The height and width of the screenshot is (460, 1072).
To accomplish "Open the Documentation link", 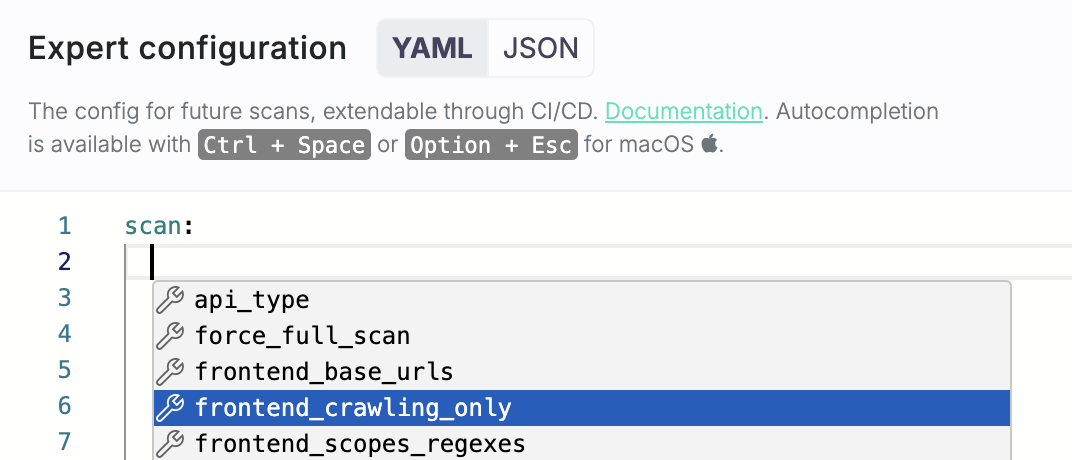I will click(x=684, y=111).
